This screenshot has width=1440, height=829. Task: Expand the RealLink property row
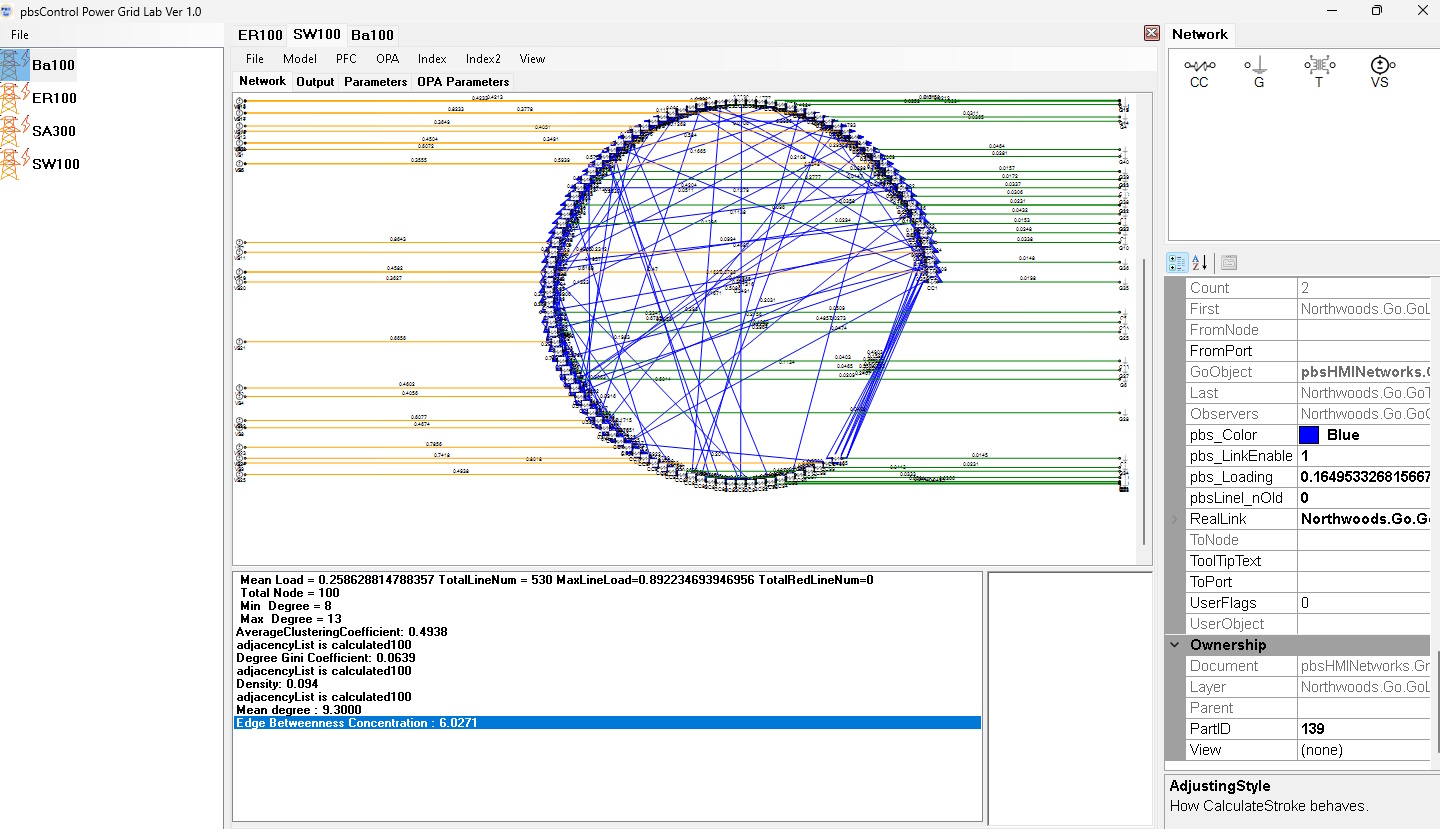(x=1175, y=519)
